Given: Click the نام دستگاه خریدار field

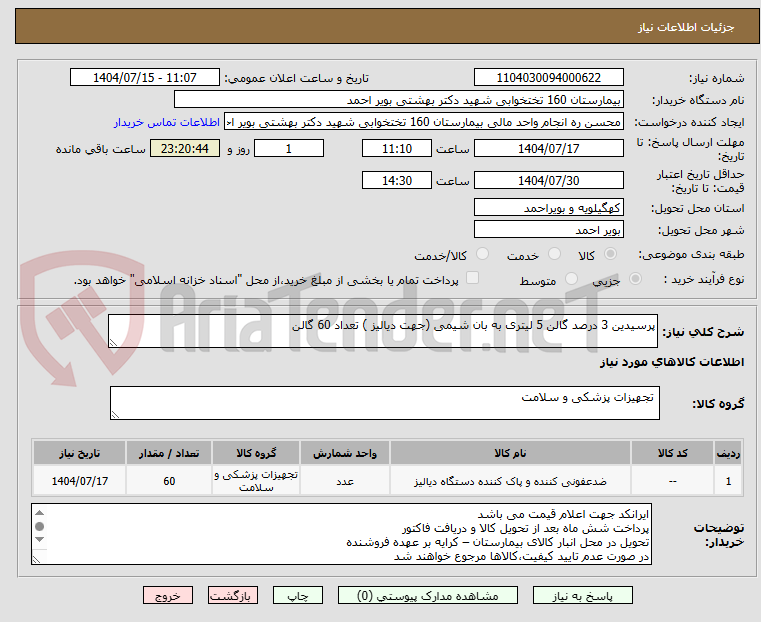Looking at the screenshot, I should (398, 100).
